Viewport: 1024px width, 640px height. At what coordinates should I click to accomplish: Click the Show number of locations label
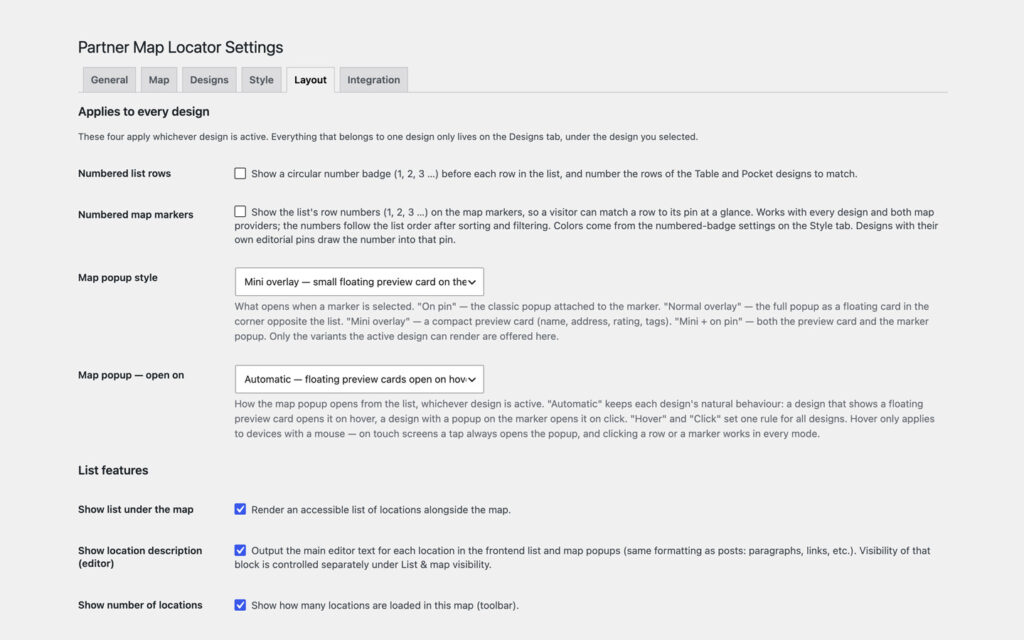point(140,605)
